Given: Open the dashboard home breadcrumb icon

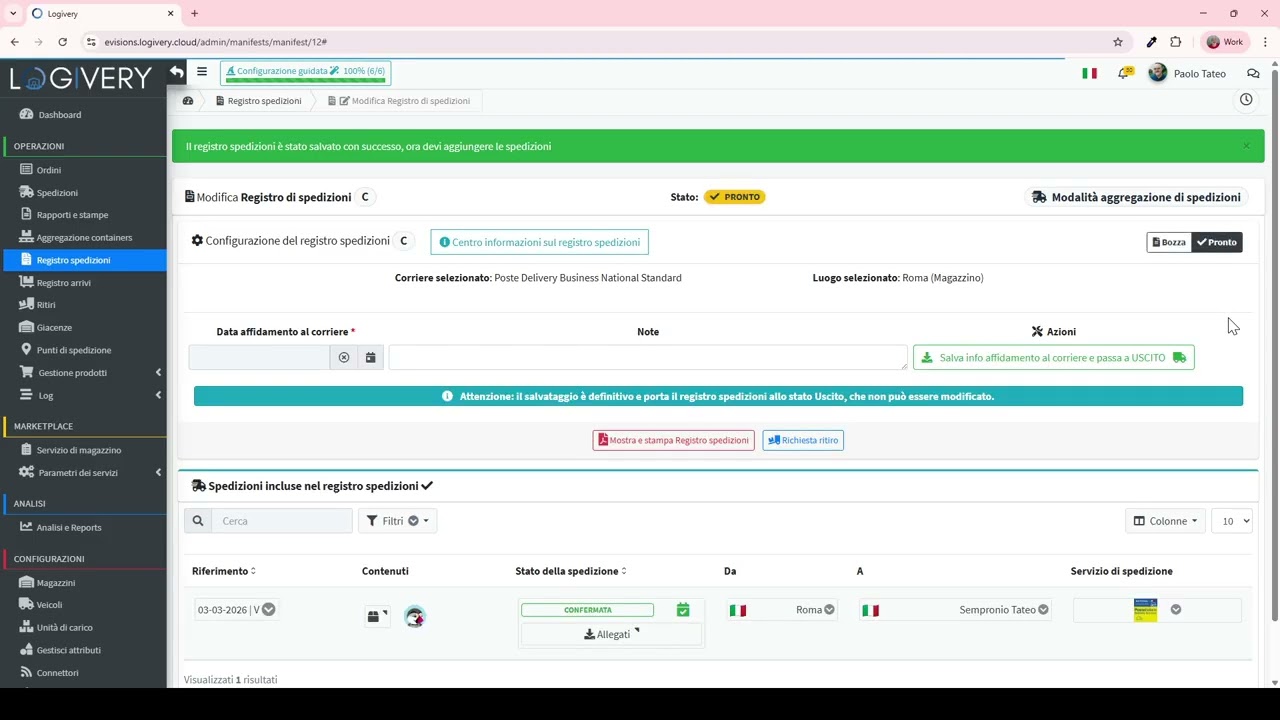Looking at the screenshot, I should click(188, 101).
